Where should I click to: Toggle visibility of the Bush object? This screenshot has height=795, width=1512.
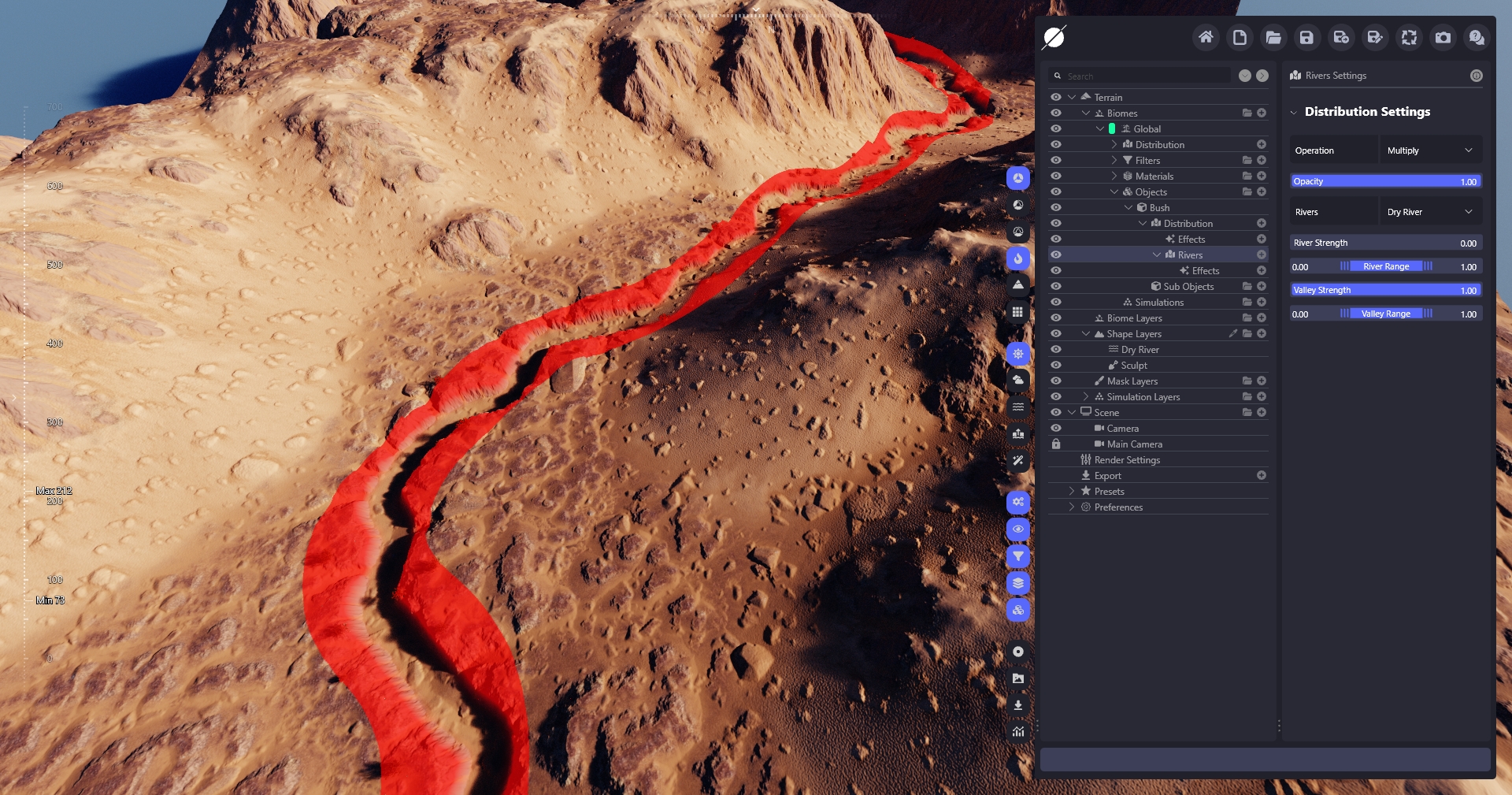point(1056,208)
